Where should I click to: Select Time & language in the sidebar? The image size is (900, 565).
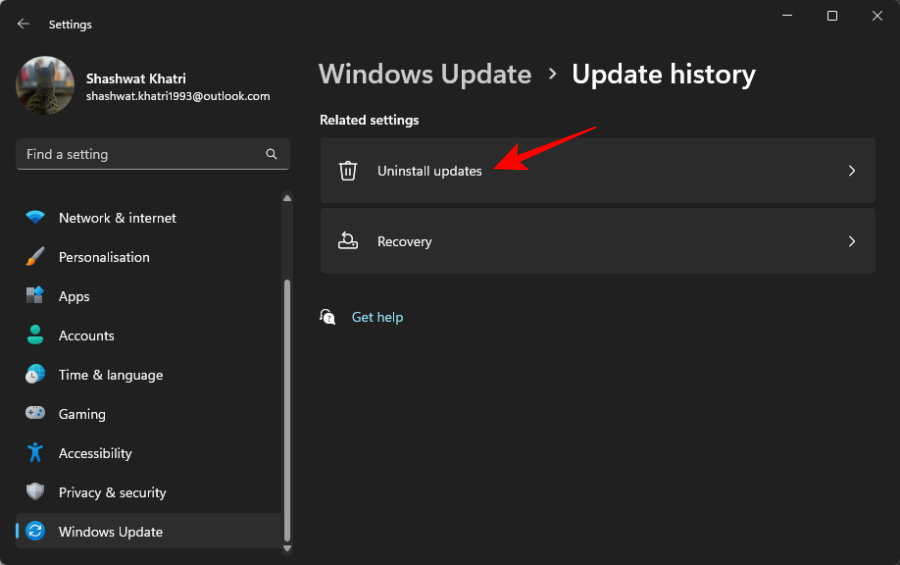(x=110, y=375)
